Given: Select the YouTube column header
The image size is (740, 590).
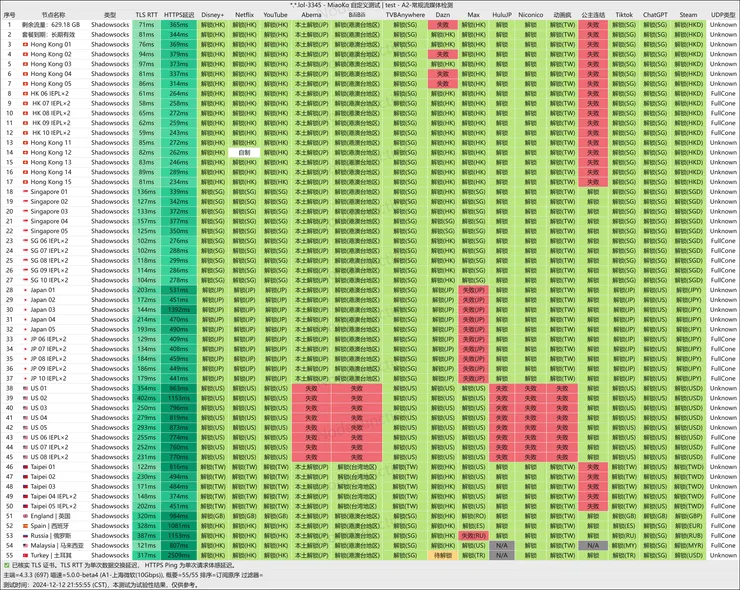Looking at the screenshot, I should click(x=276, y=15).
